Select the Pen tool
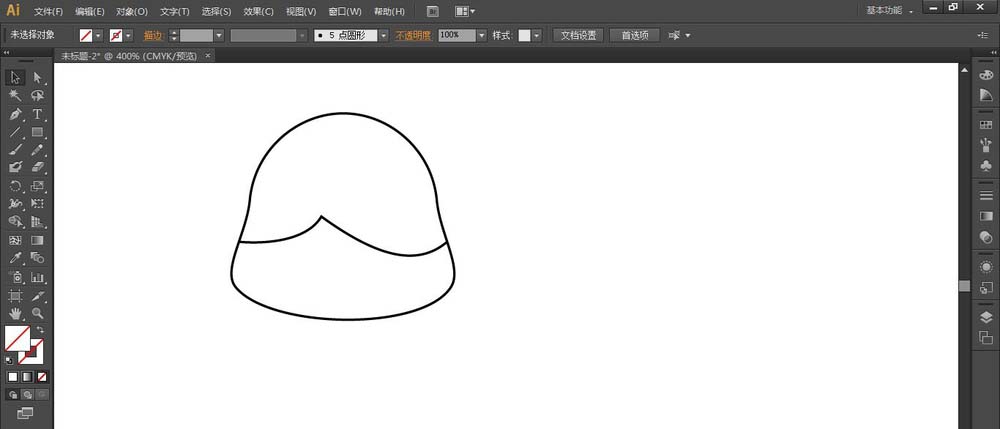The height and width of the screenshot is (429, 1000). pyautogui.click(x=15, y=114)
